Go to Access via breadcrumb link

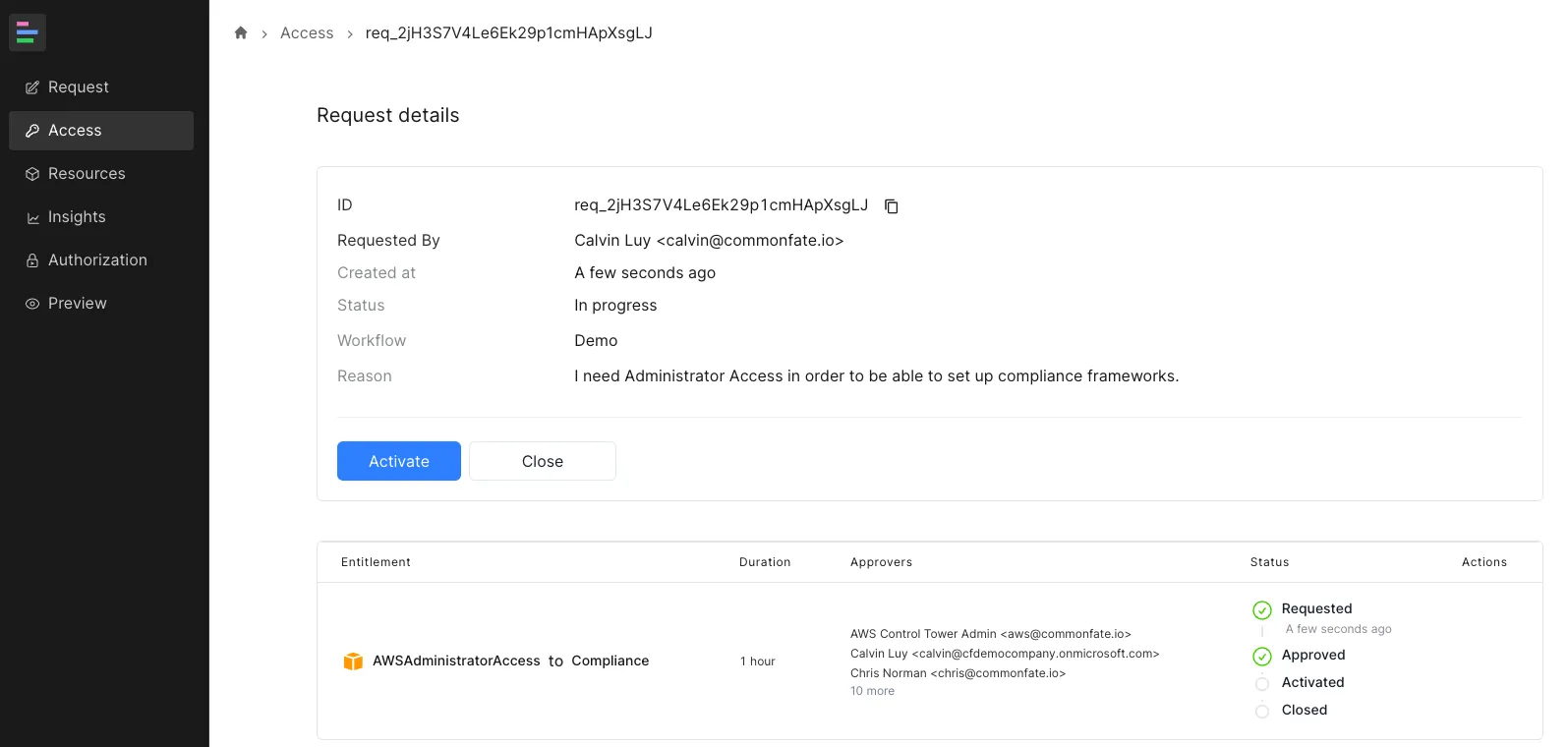307,33
